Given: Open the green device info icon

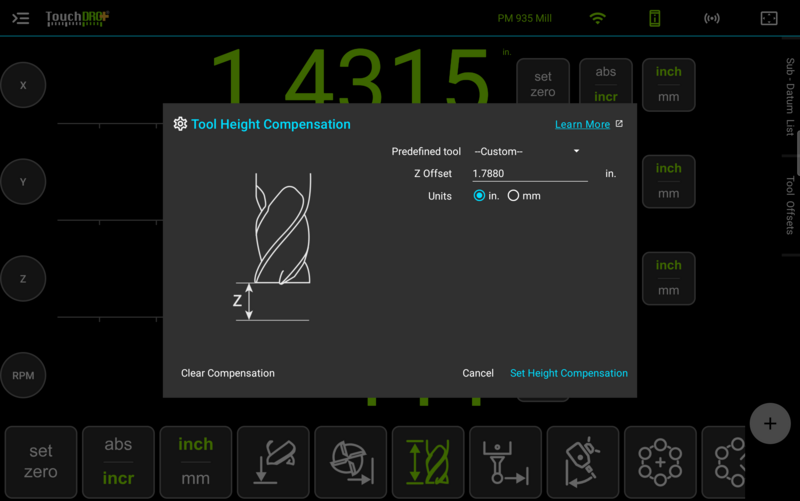Looking at the screenshot, I should click(655, 18).
